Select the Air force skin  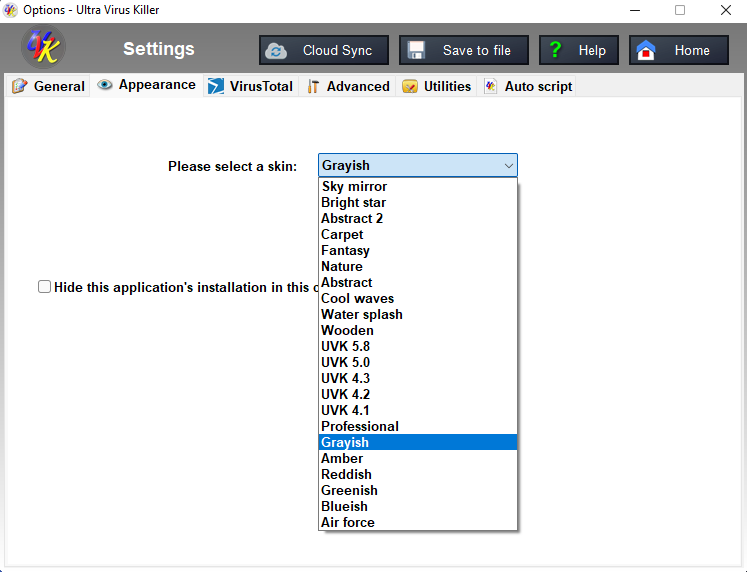[x=418, y=522]
